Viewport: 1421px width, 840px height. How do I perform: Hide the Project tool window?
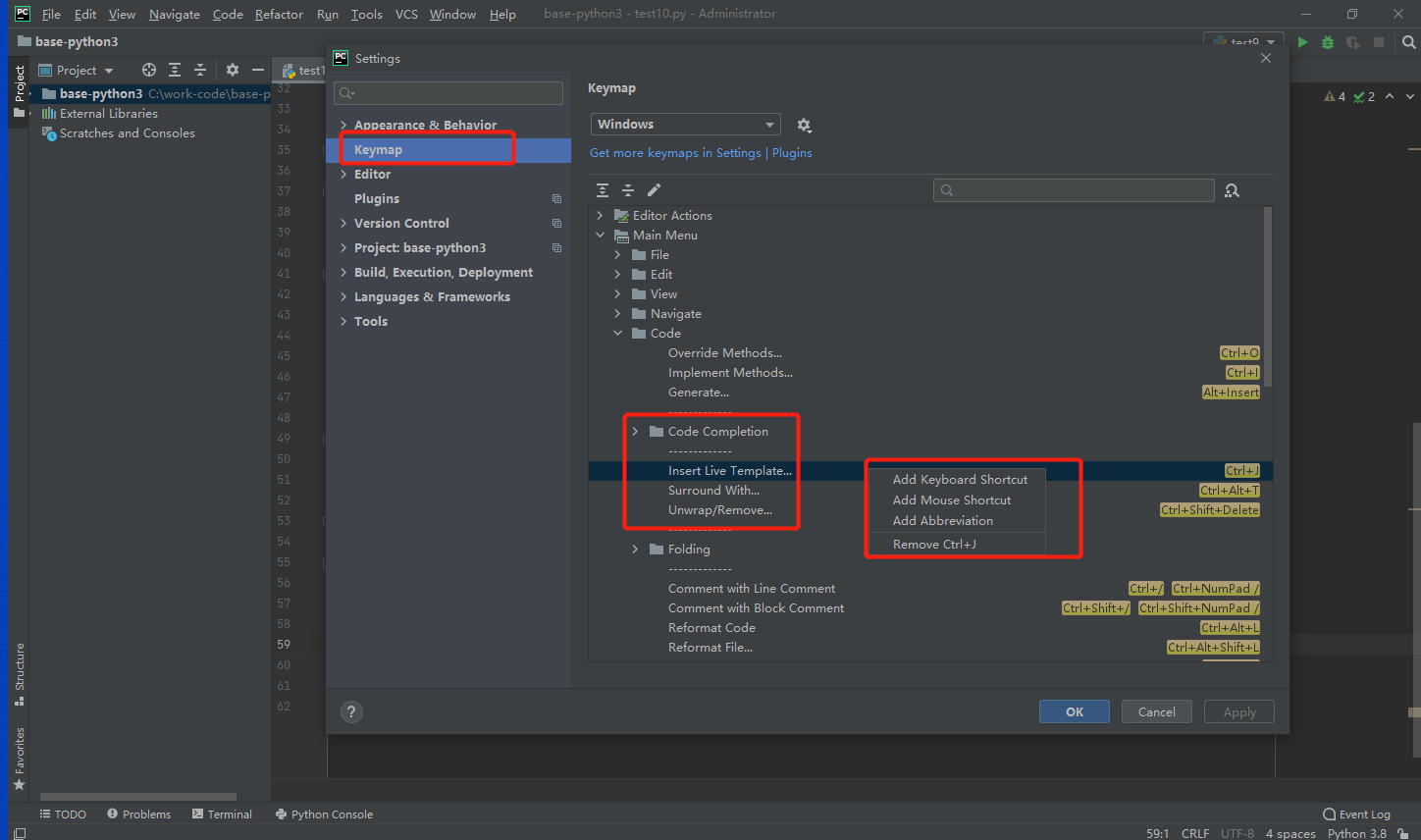pyautogui.click(x=258, y=70)
